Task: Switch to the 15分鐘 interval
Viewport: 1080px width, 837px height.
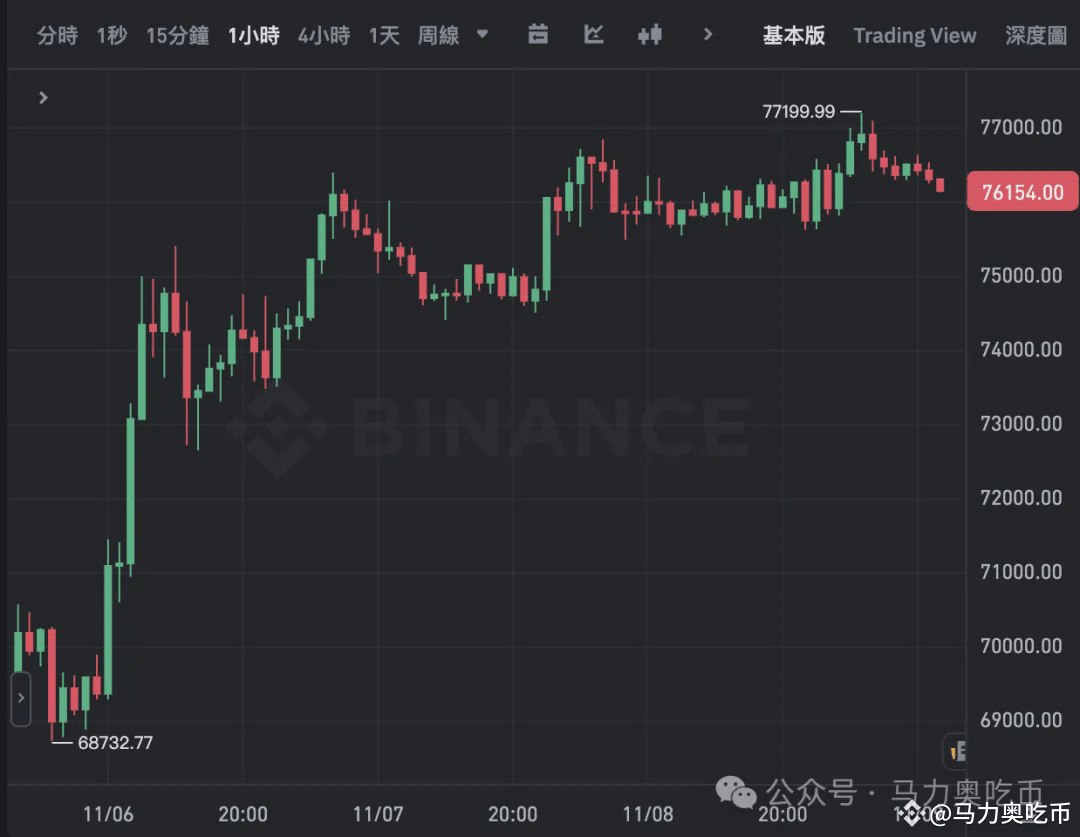Action: [177, 36]
